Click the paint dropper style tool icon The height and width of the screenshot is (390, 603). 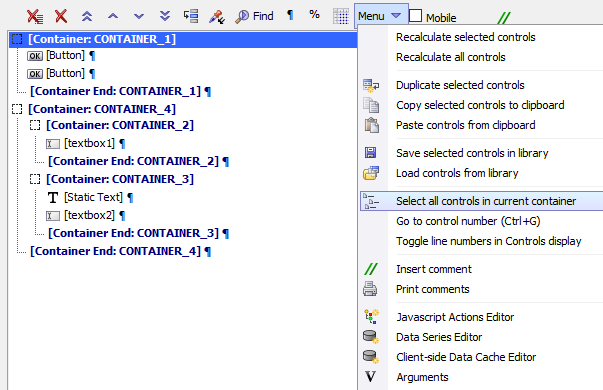point(217,17)
